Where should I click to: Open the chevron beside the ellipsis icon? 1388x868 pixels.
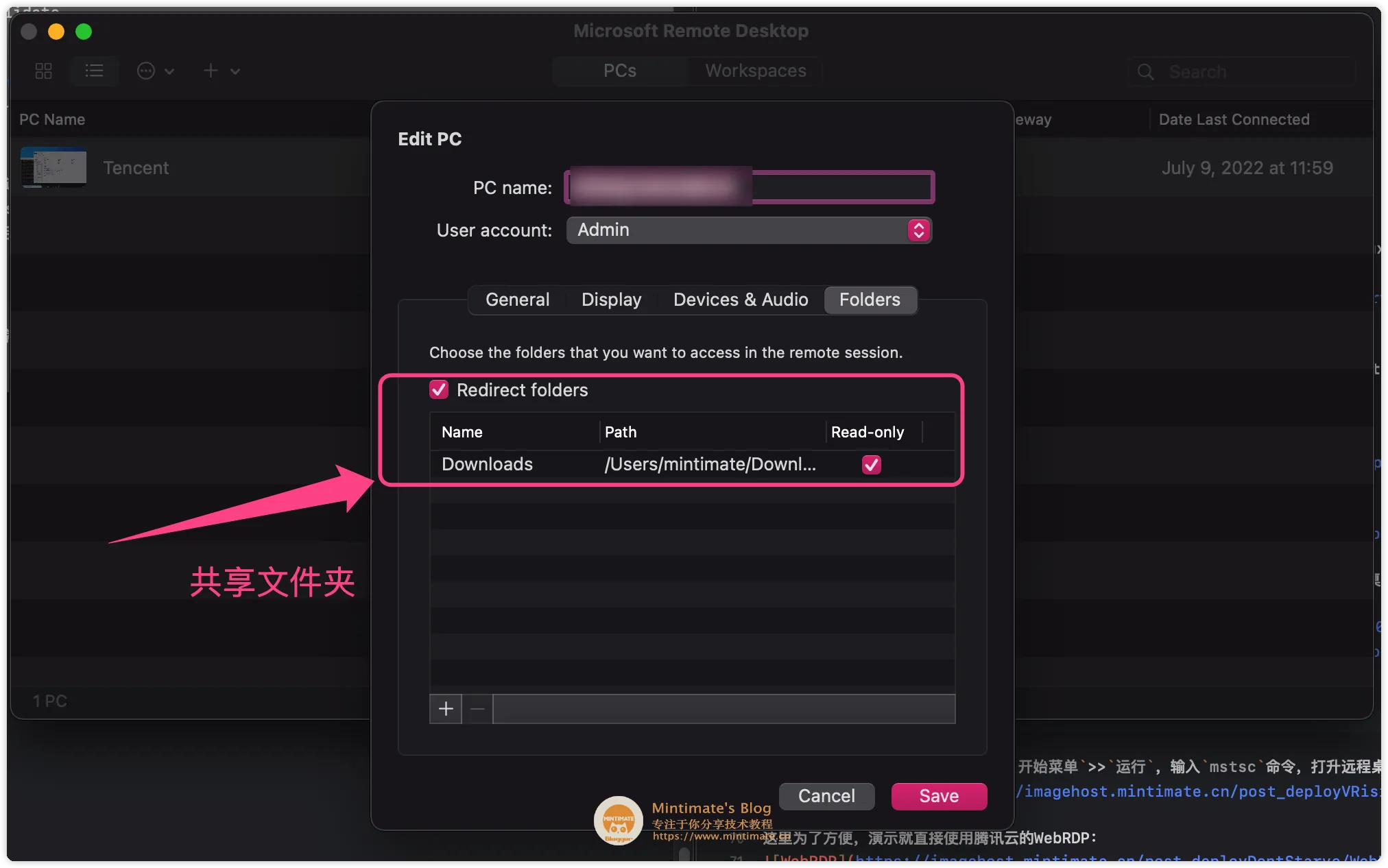pyautogui.click(x=171, y=71)
